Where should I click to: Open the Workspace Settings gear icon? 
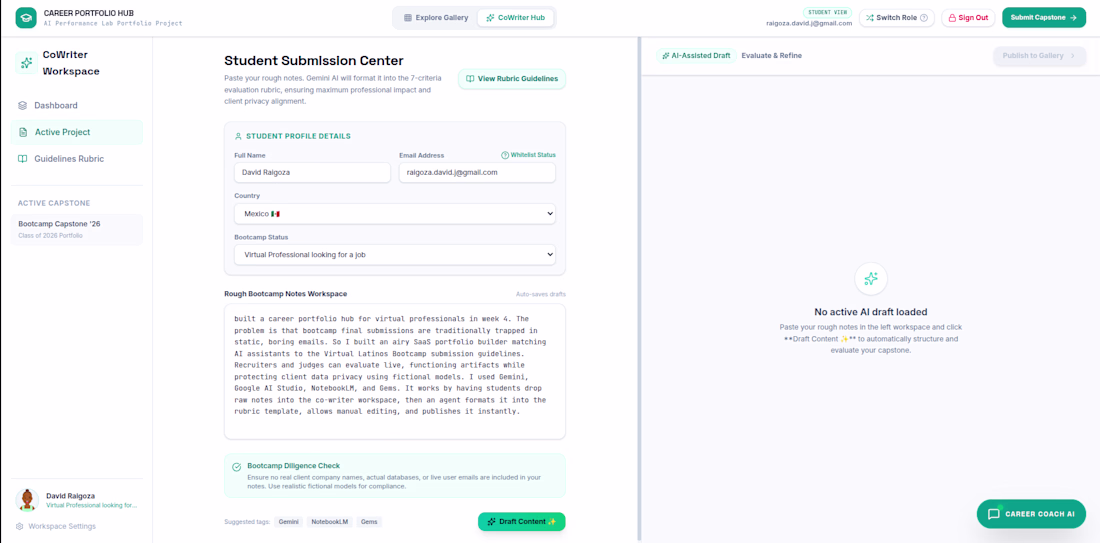pos(20,526)
